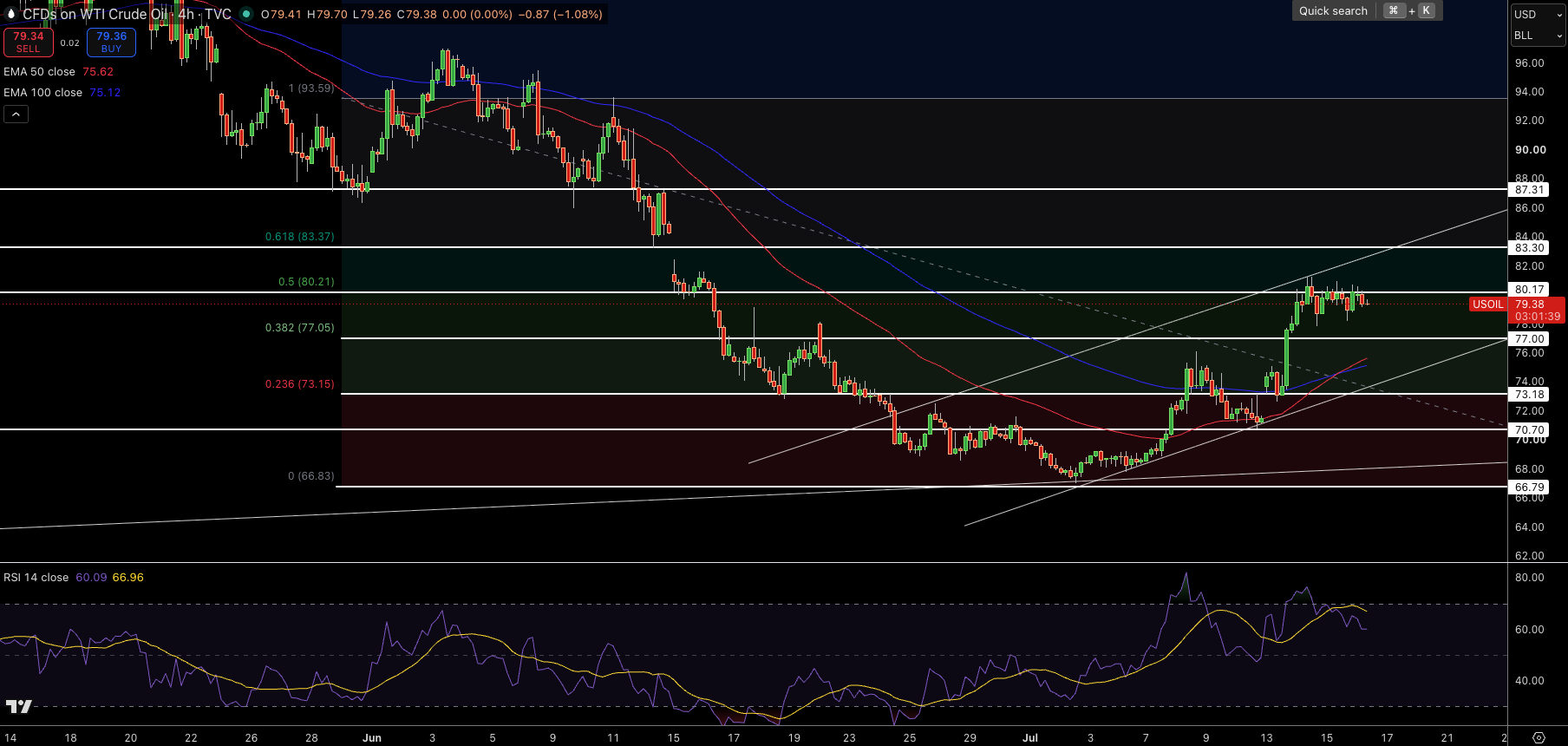The image size is (1568, 746).
Task: Click the 0.02 spread value
Action: coord(70,43)
